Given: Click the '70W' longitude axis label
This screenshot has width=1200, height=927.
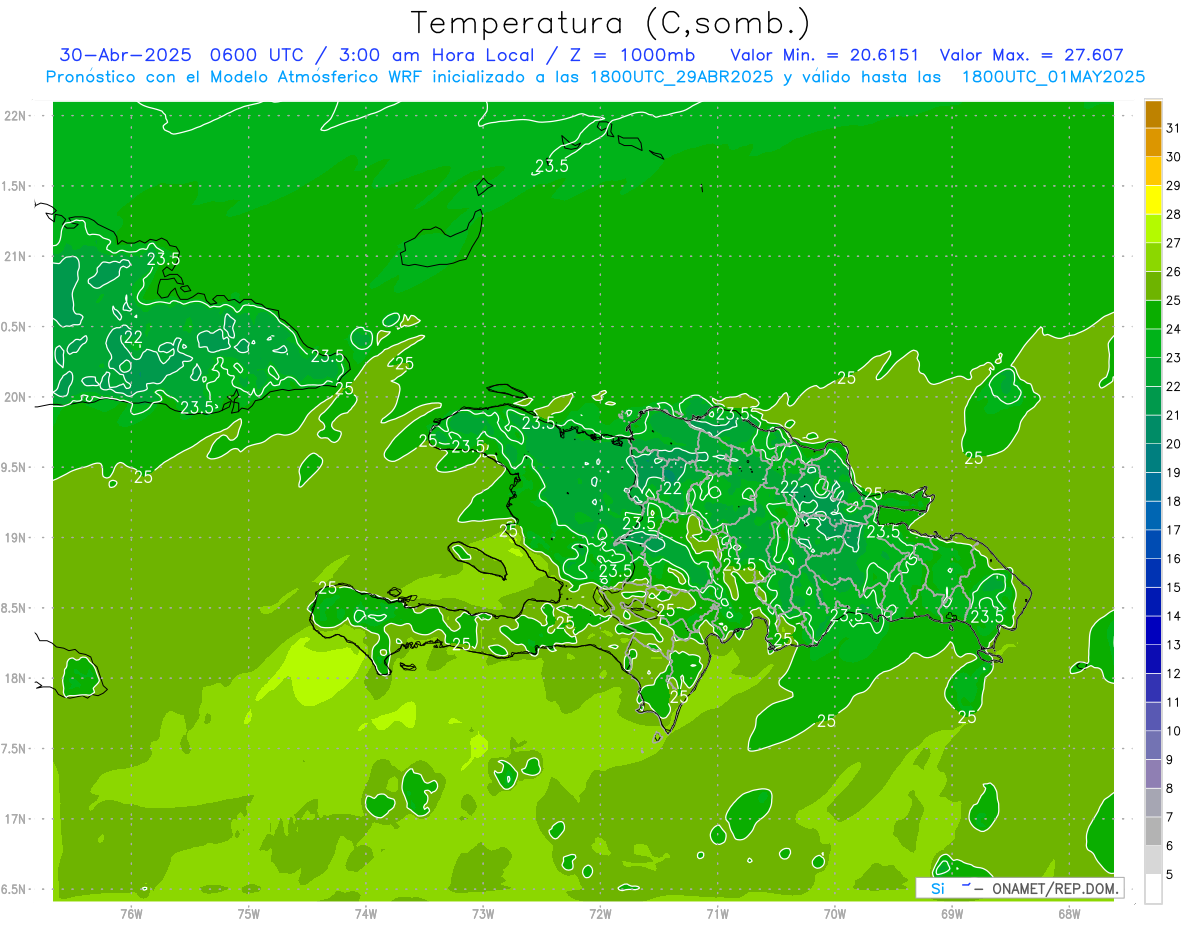Looking at the screenshot, I should point(834,913).
